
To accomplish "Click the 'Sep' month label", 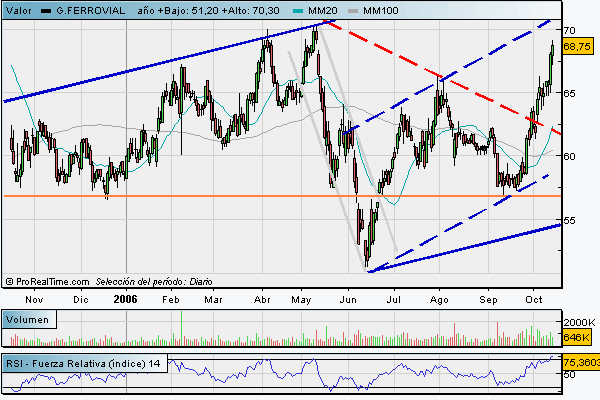I will (x=488, y=299).
